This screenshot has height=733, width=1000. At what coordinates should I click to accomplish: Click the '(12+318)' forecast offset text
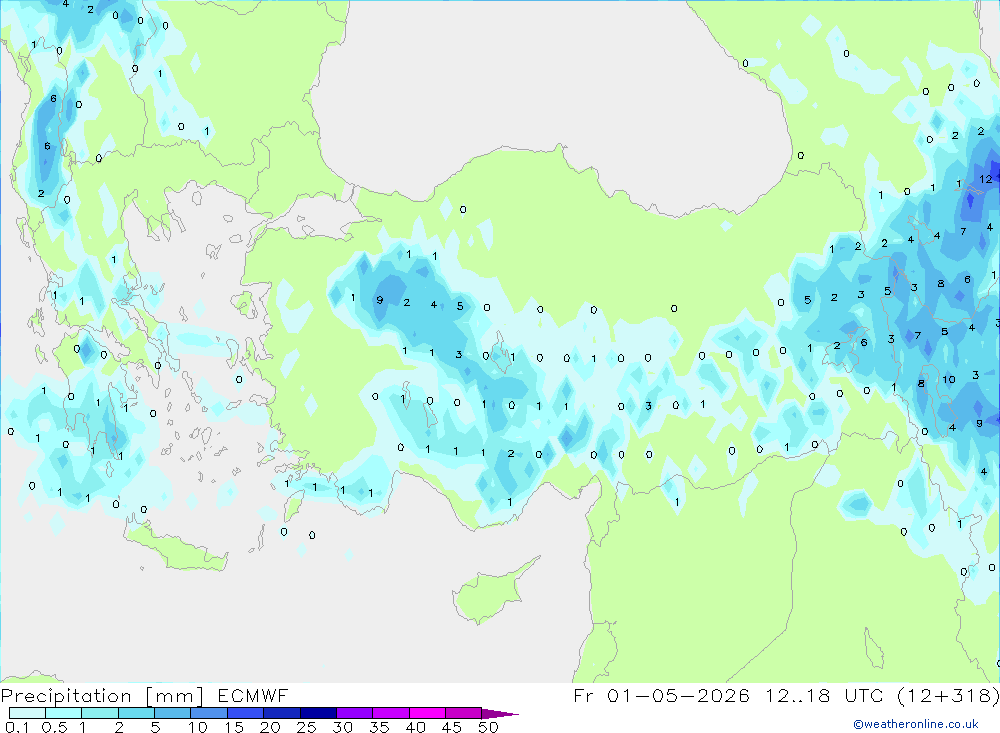pyautogui.click(x=948, y=695)
